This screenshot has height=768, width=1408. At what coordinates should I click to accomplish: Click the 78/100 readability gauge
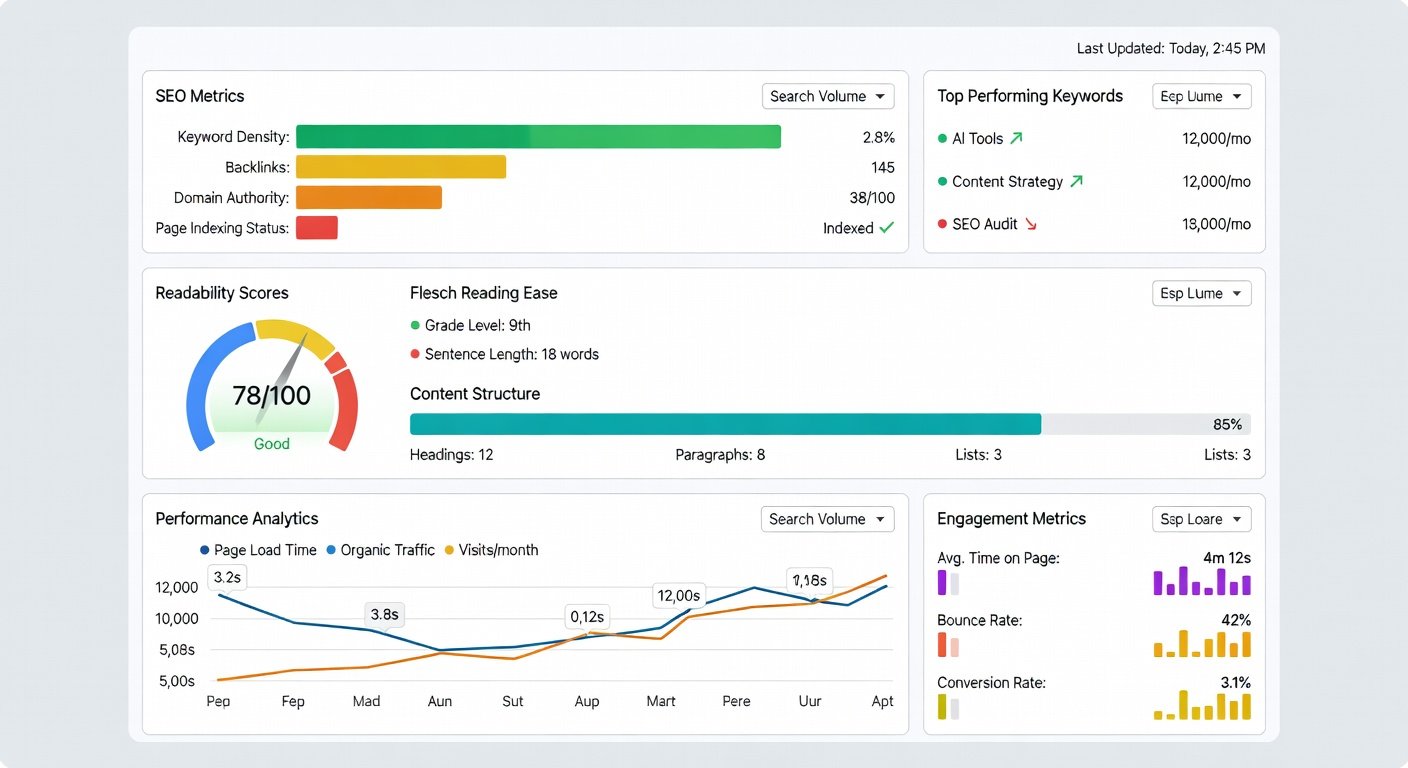272,386
